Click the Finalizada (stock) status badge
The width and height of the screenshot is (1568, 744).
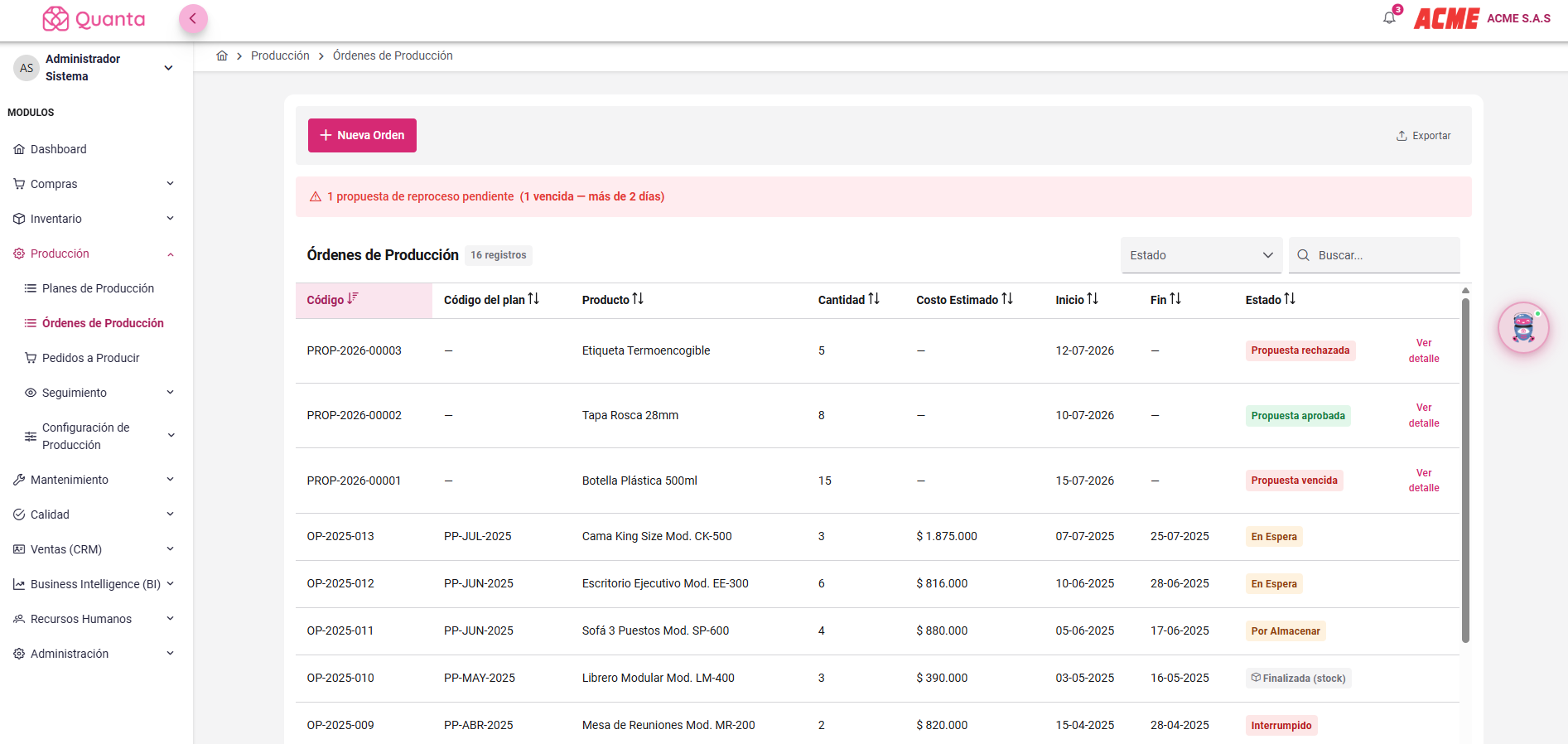(x=1298, y=679)
